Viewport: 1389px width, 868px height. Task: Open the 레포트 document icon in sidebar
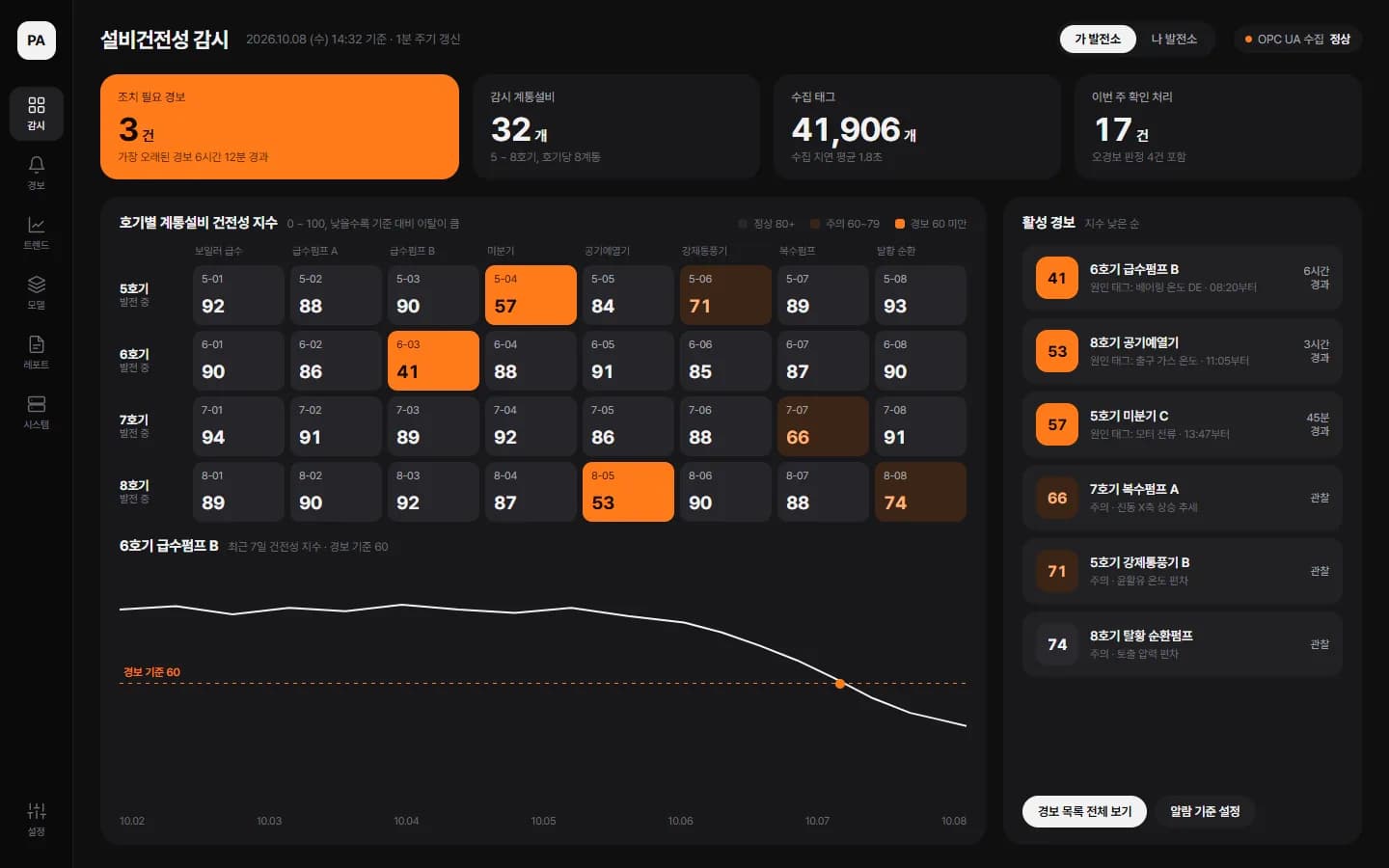[x=37, y=352]
